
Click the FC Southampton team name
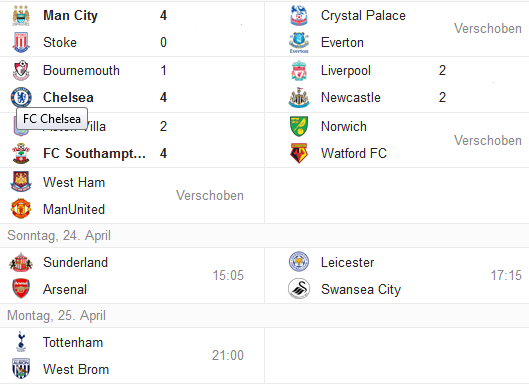[94, 154]
